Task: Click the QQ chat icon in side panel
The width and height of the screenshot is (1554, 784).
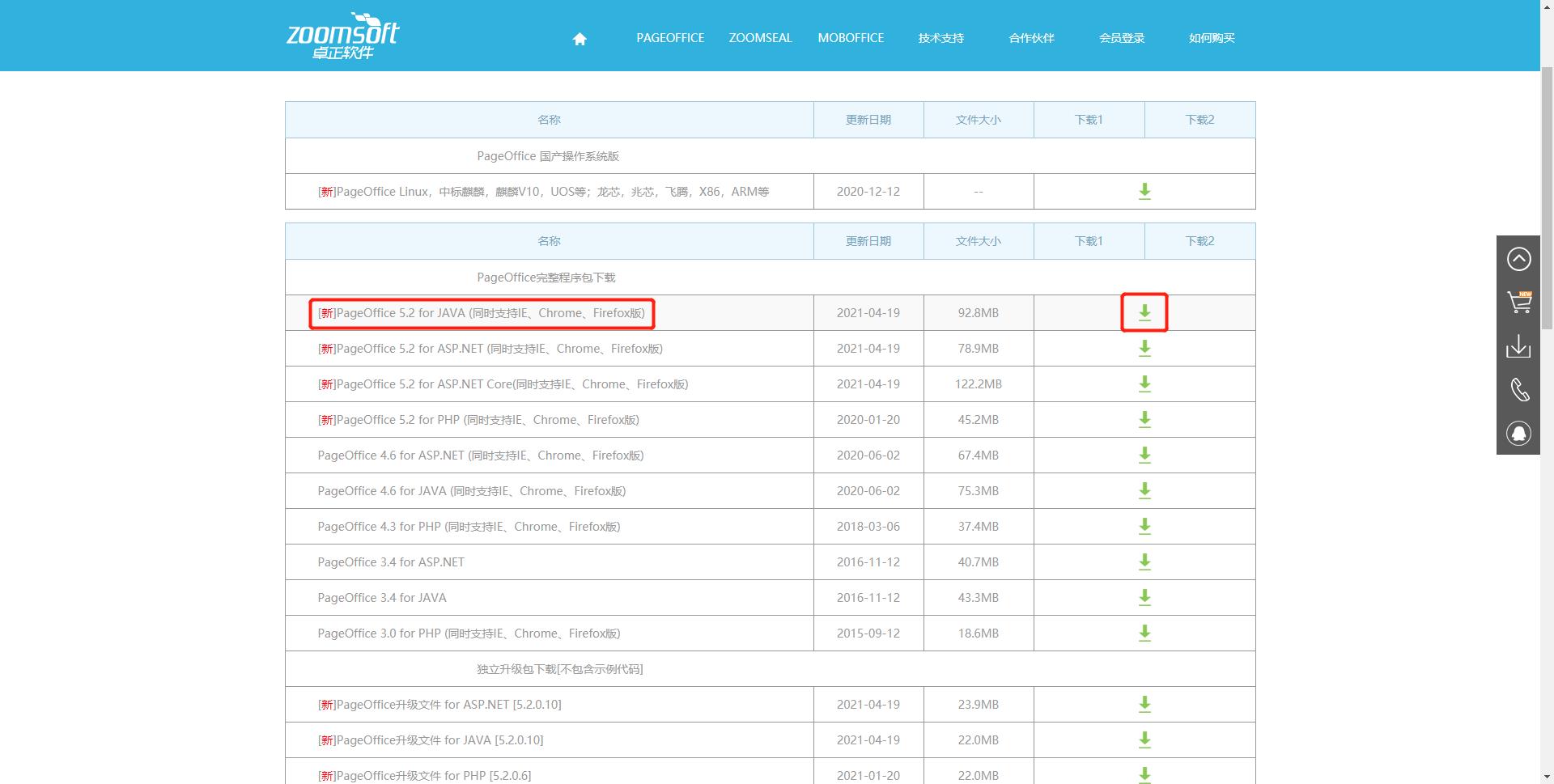Action: tap(1518, 434)
